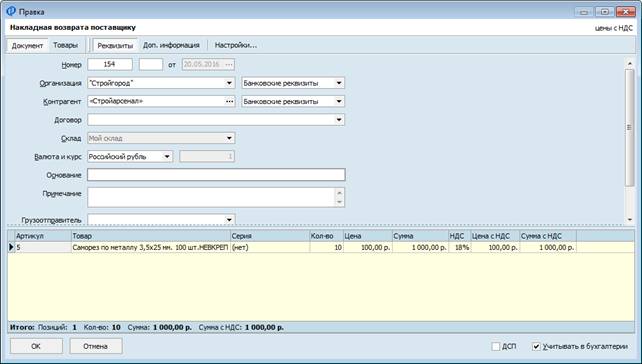The width and height of the screenshot is (642, 364).
Task: Click the ellipsis button next to Контрагент field
Action: click(x=230, y=101)
